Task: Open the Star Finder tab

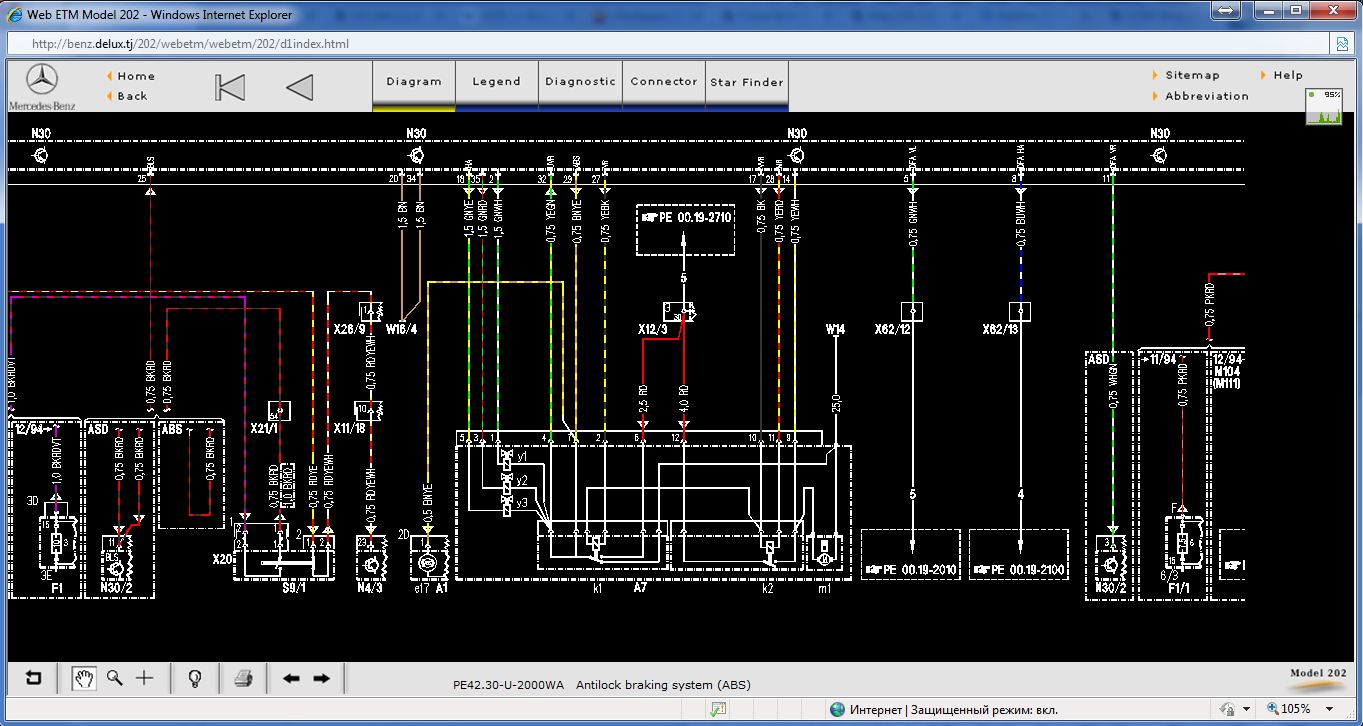Action: [747, 82]
